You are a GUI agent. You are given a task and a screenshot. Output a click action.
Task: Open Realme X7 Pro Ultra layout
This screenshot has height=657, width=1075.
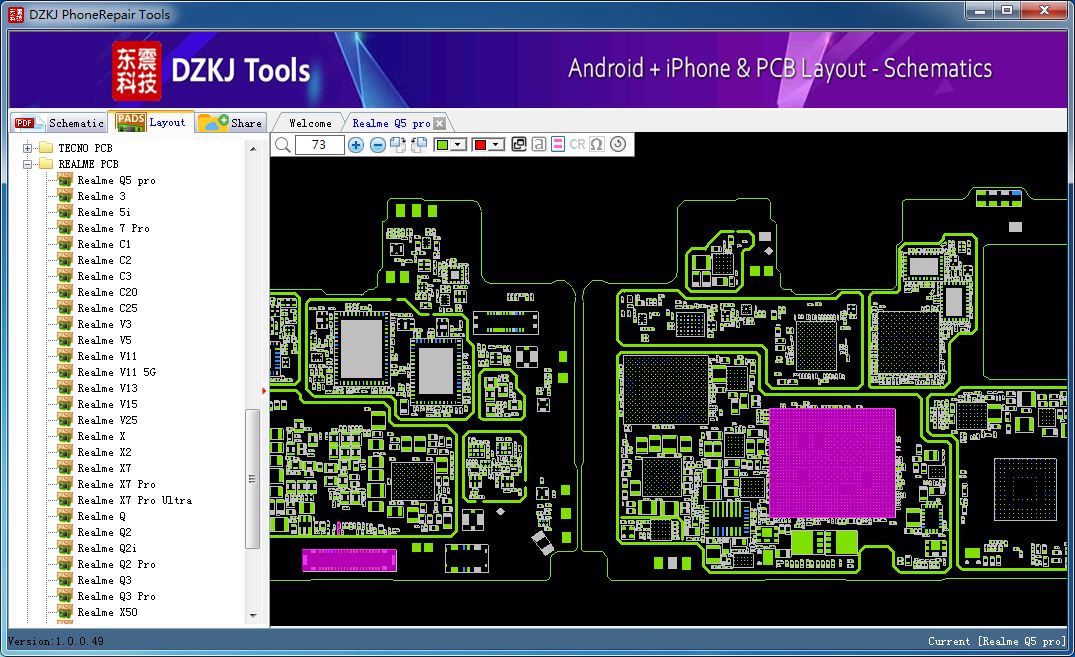134,500
